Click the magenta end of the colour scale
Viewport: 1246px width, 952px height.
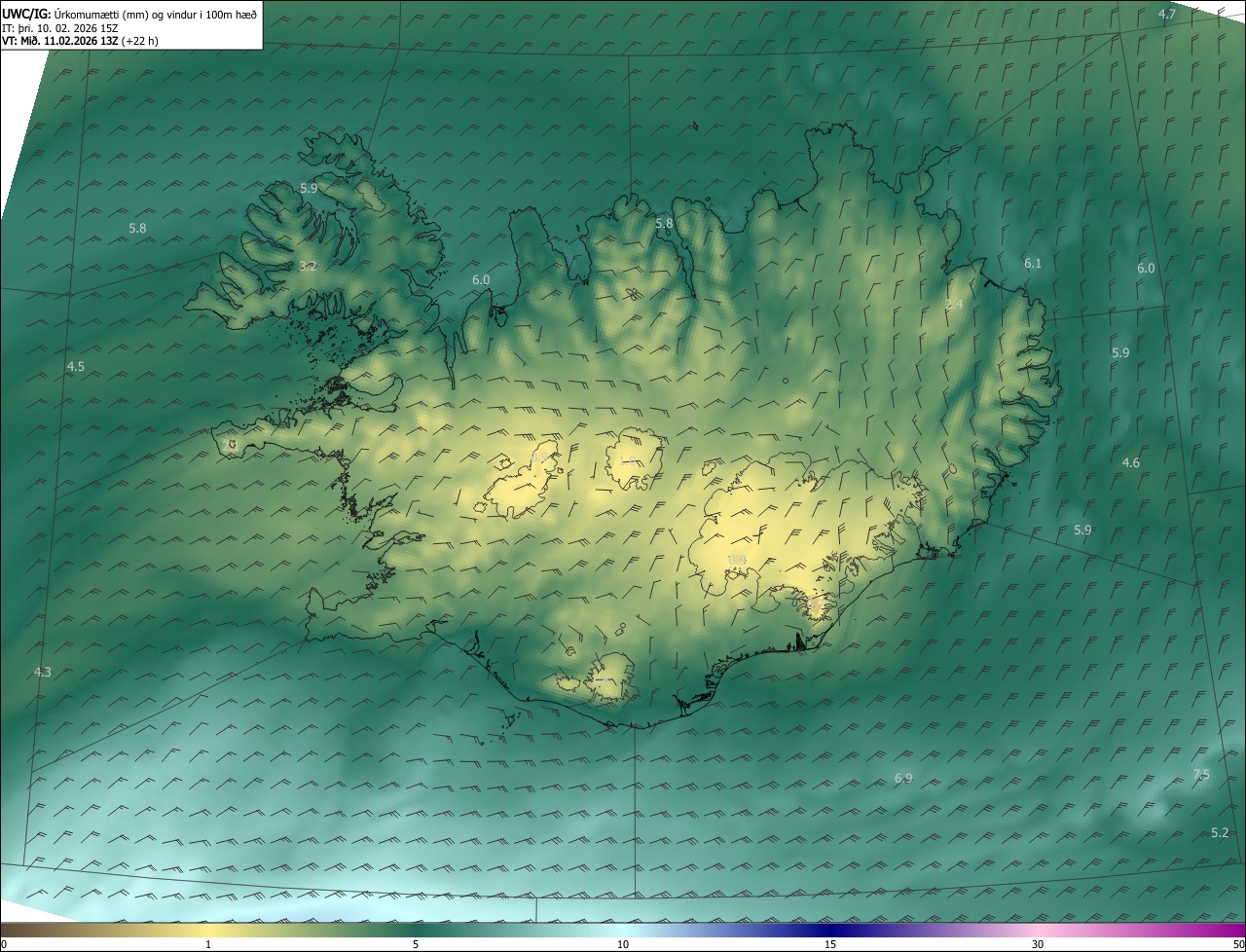click(x=1222, y=930)
